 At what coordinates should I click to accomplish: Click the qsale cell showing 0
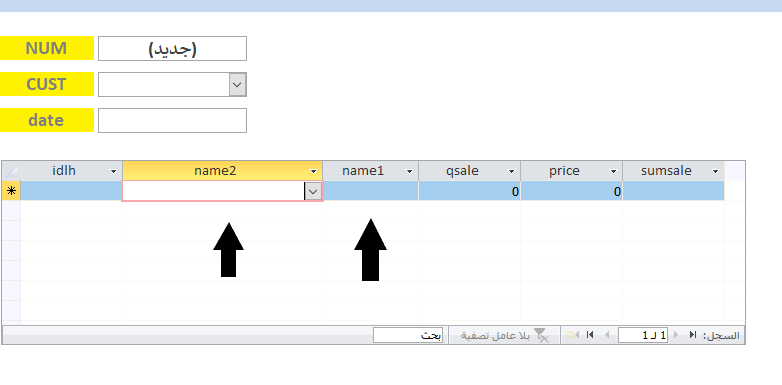469,191
